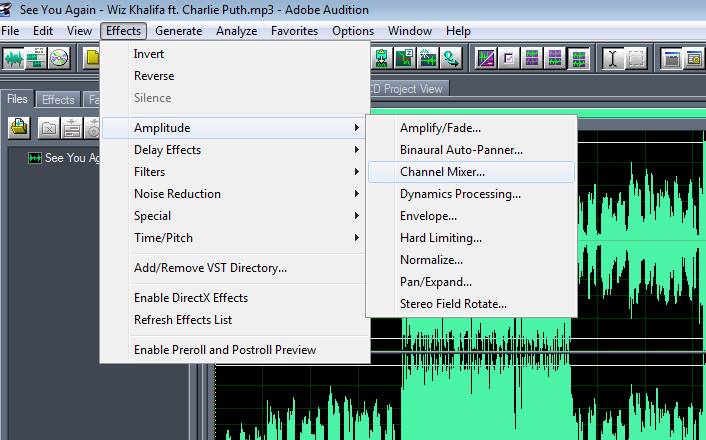This screenshot has height=440, width=706.
Task: Expand the Noise Reduction submenu
Action: pyautogui.click(x=235, y=194)
